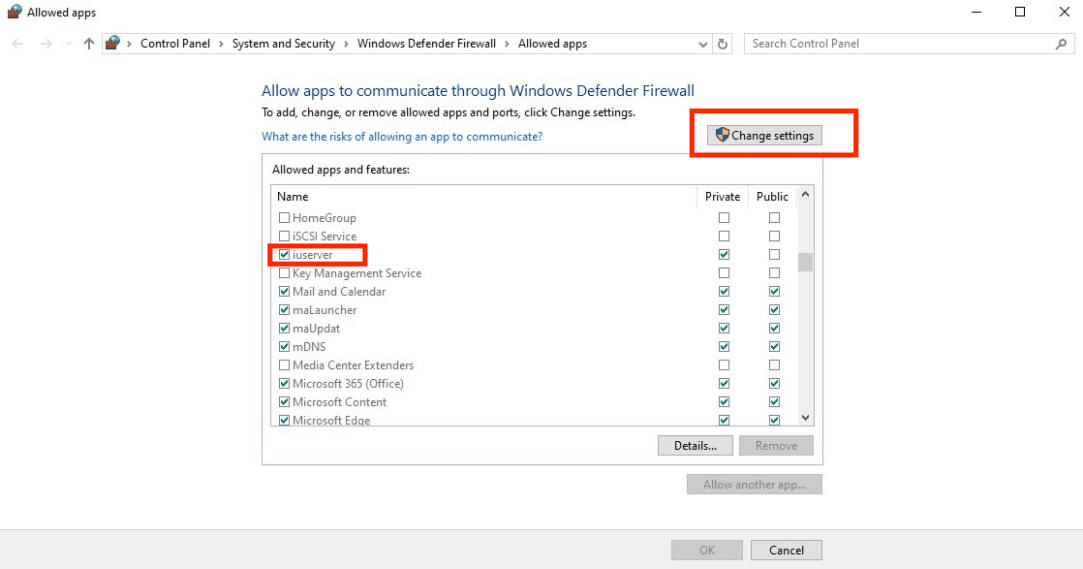Image resolution: width=1083 pixels, height=569 pixels.
Task: Maximize the Allowed apps window
Action: (1019, 12)
